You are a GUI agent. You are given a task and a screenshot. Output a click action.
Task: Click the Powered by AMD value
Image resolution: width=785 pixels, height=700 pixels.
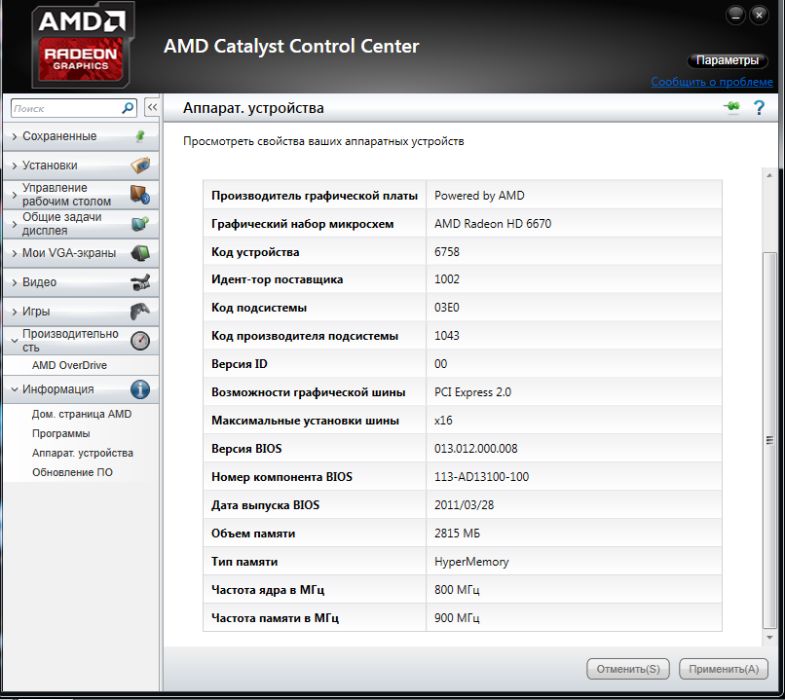479,196
